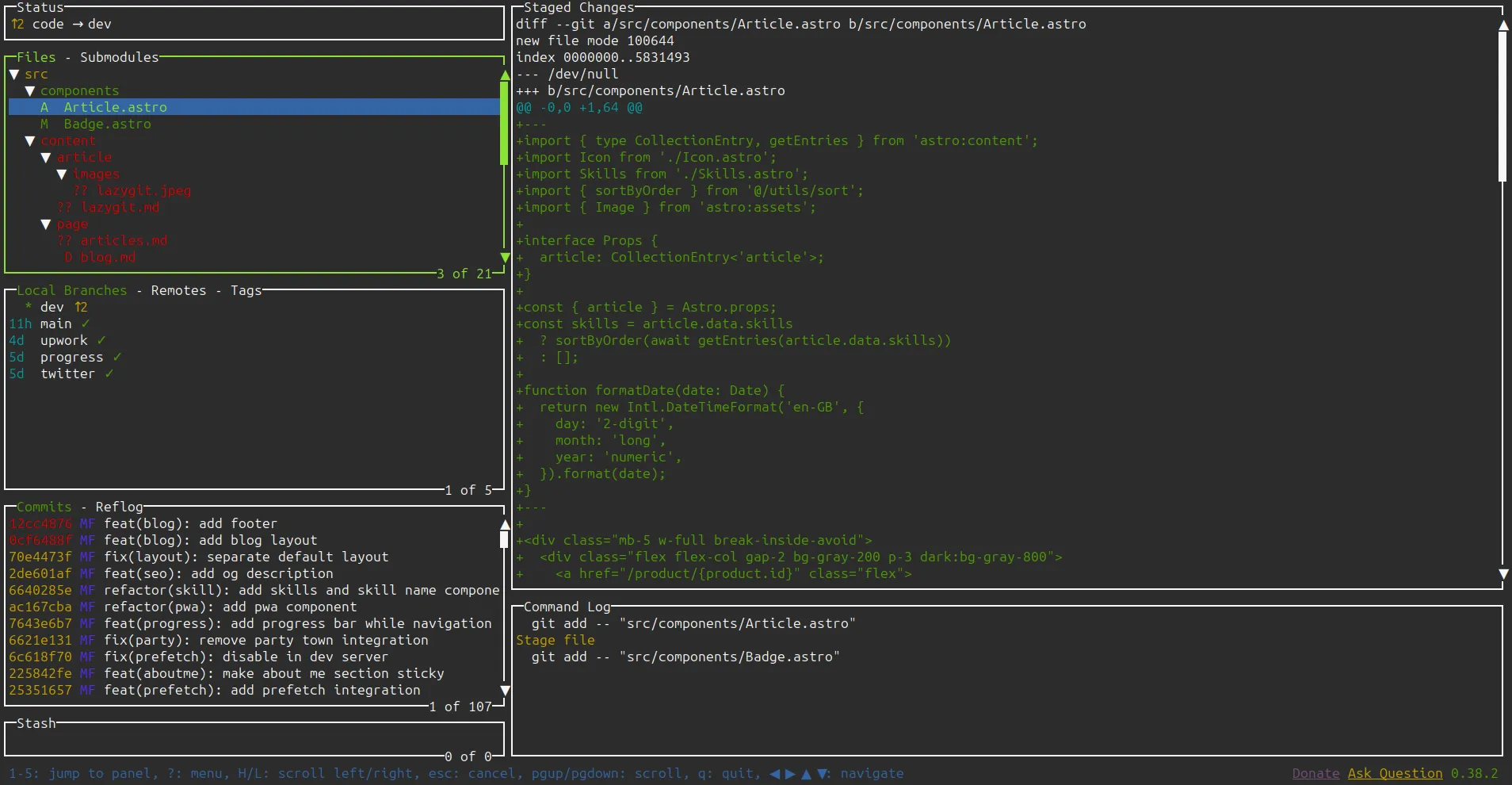The height and width of the screenshot is (785, 1512).
Task: Select the staged Article.astro file
Action: [x=115, y=108]
